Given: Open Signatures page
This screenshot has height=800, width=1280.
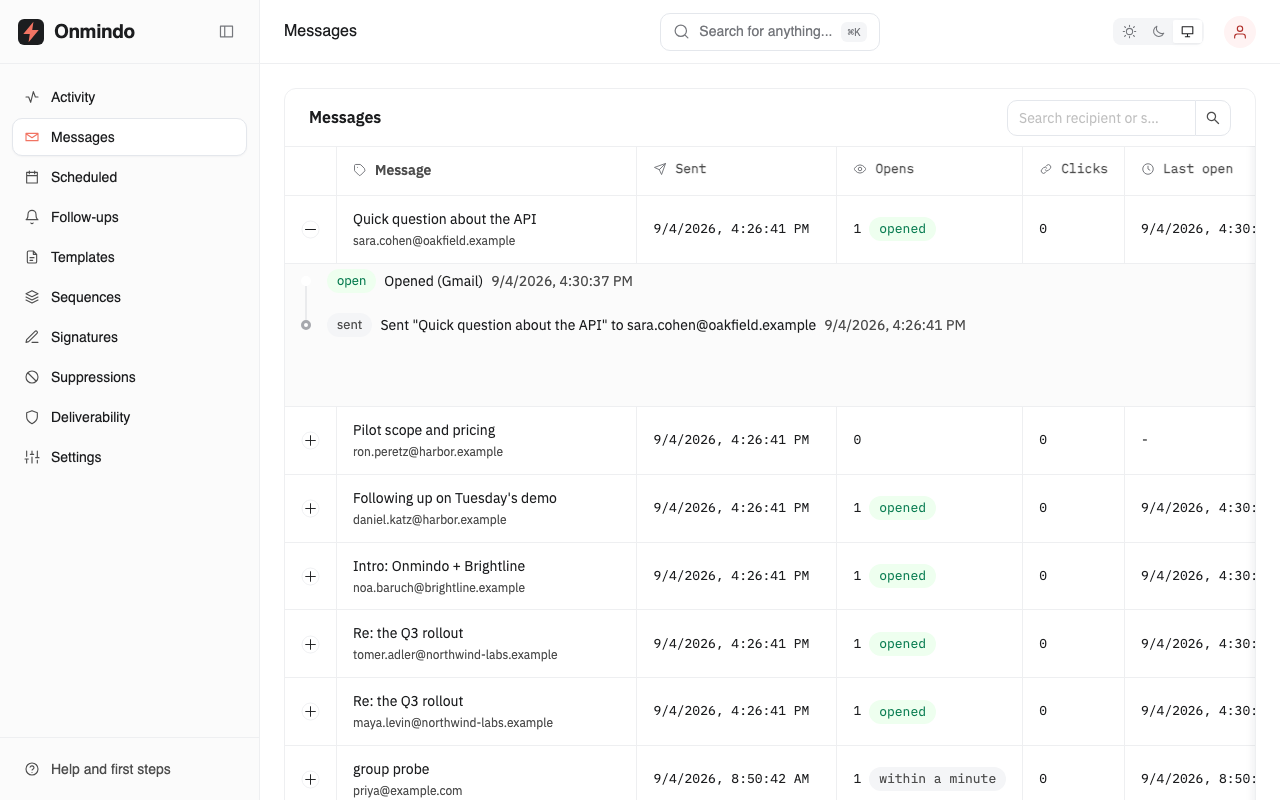Looking at the screenshot, I should click(130, 337).
